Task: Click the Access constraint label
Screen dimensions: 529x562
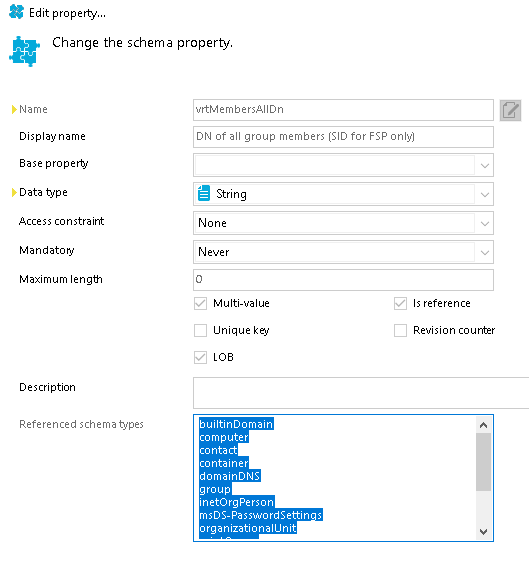Action: pos(62,221)
